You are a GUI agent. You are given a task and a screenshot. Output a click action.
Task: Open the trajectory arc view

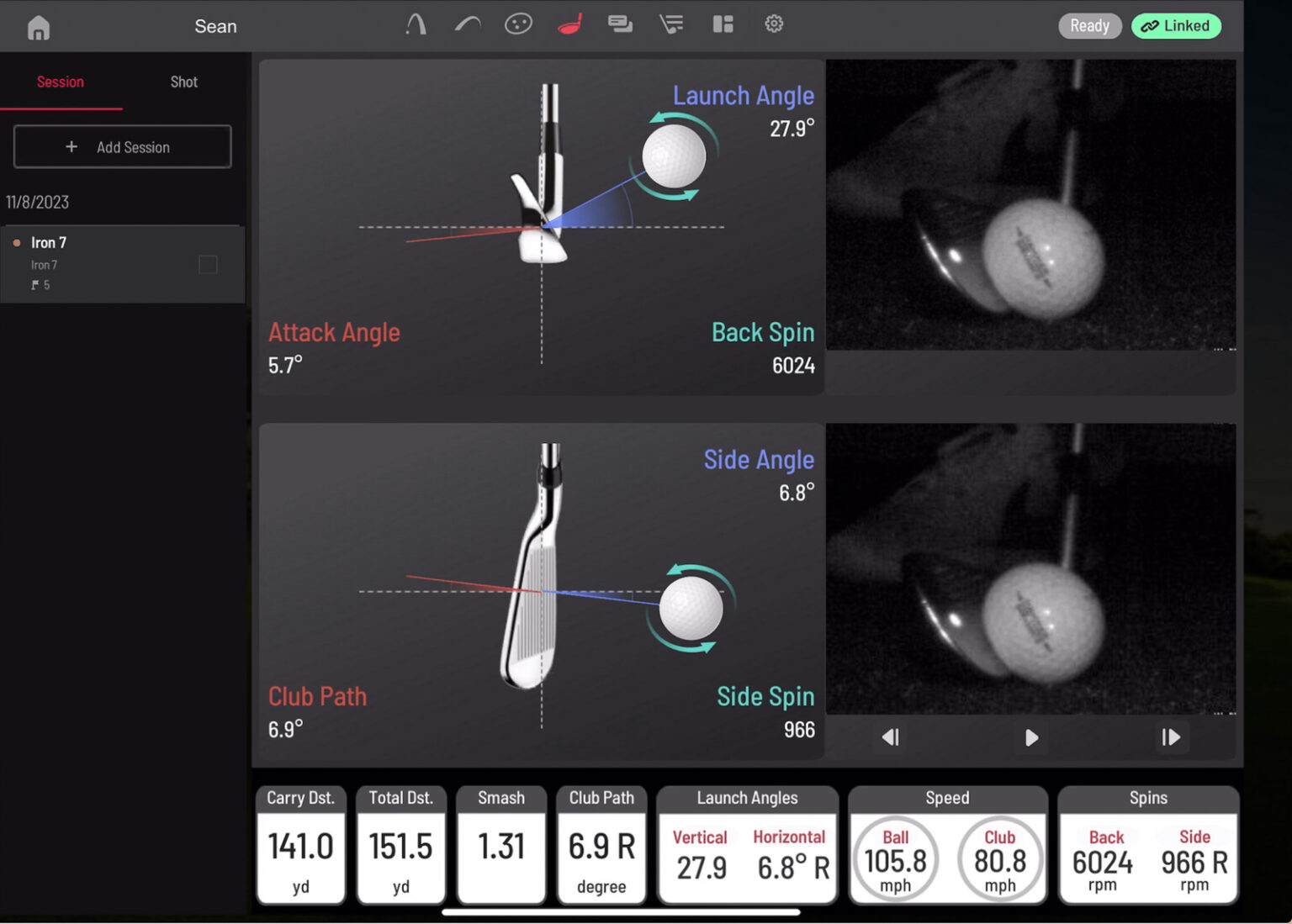pyautogui.click(x=467, y=24)
